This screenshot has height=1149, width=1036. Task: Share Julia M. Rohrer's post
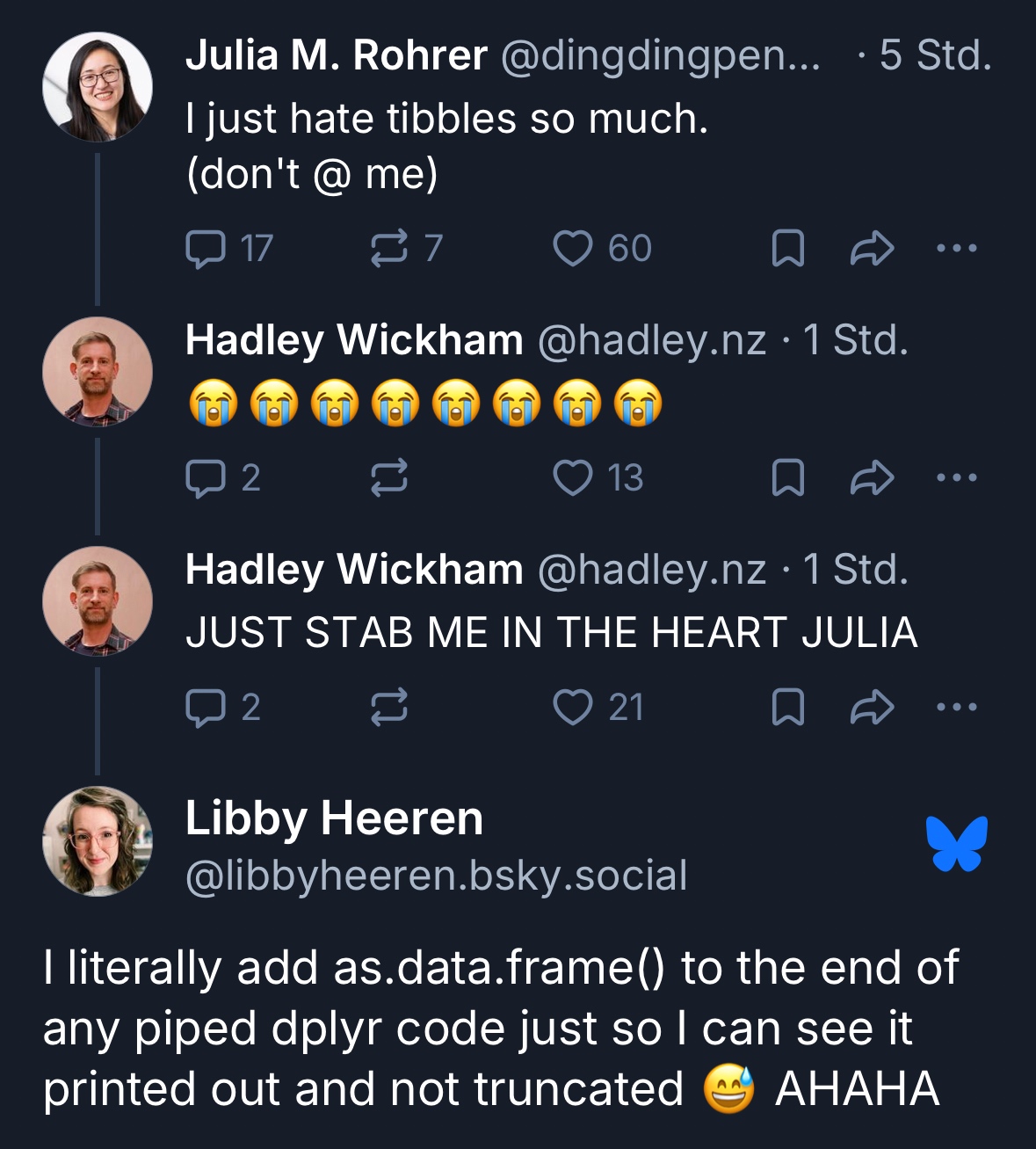[x=872, y=249]
